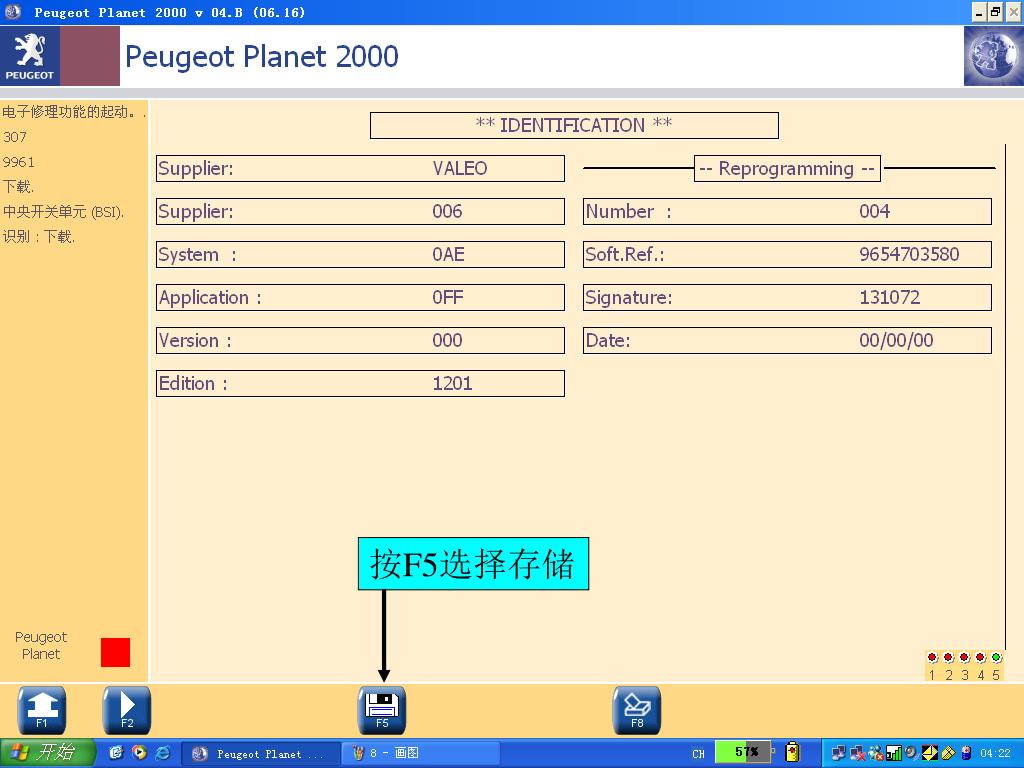
Task: Click the CH language bar indicator
Action: (698, 754)
